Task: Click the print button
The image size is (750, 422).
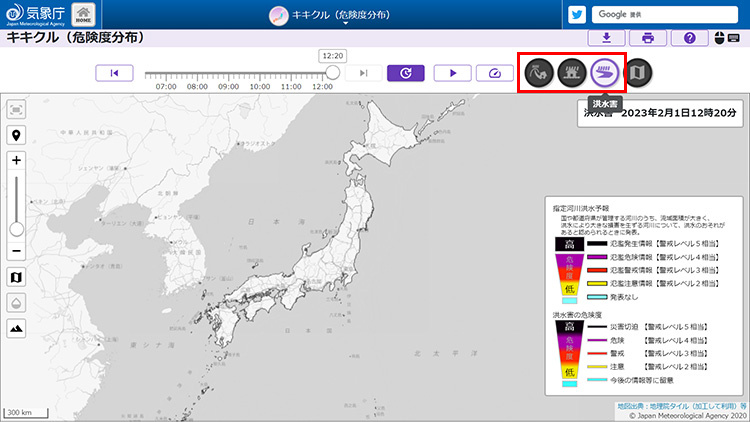Action: (648, 38)
